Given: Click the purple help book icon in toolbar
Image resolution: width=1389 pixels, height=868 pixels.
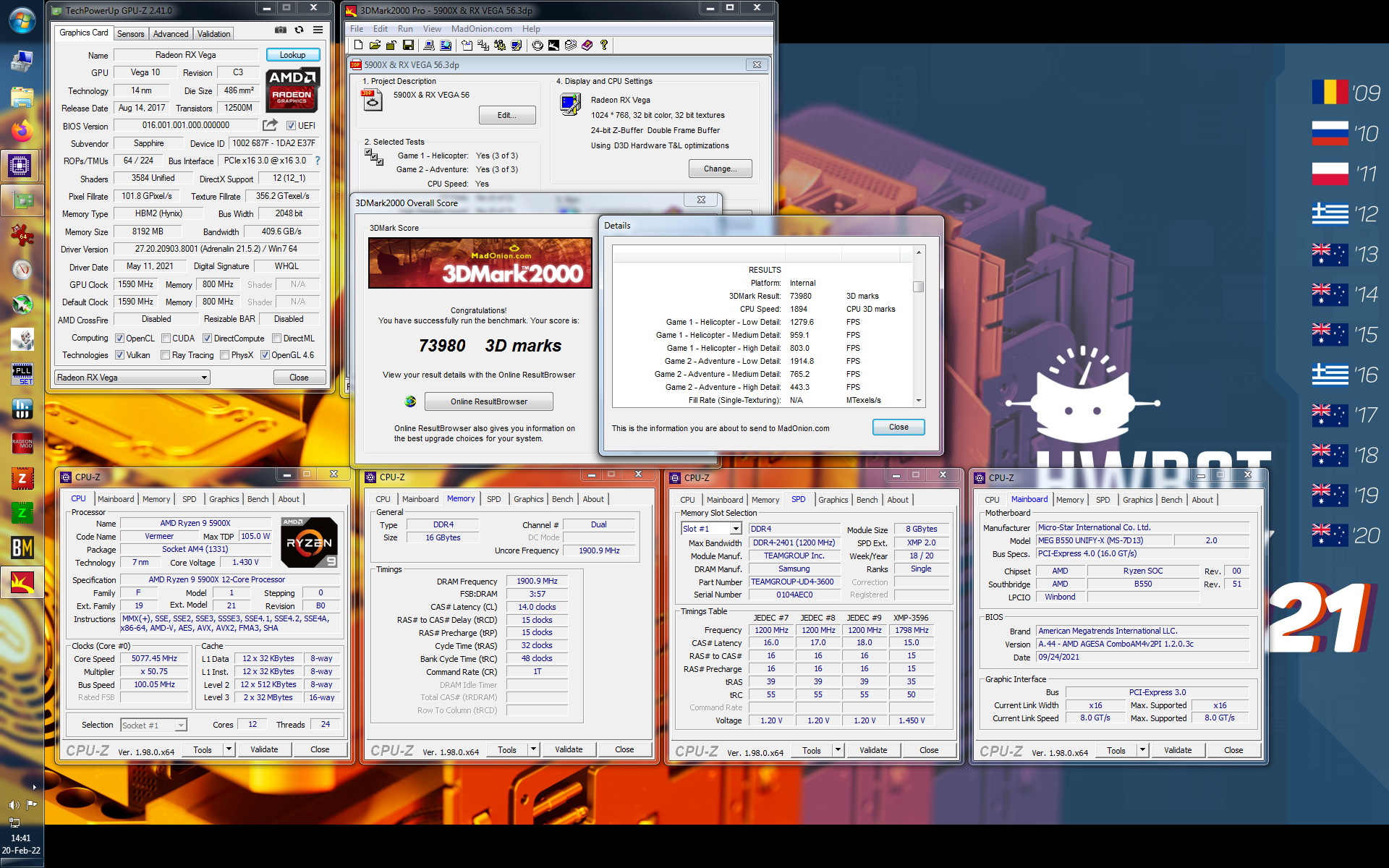Looking at the screenshot, I should (x=587, y=46).
